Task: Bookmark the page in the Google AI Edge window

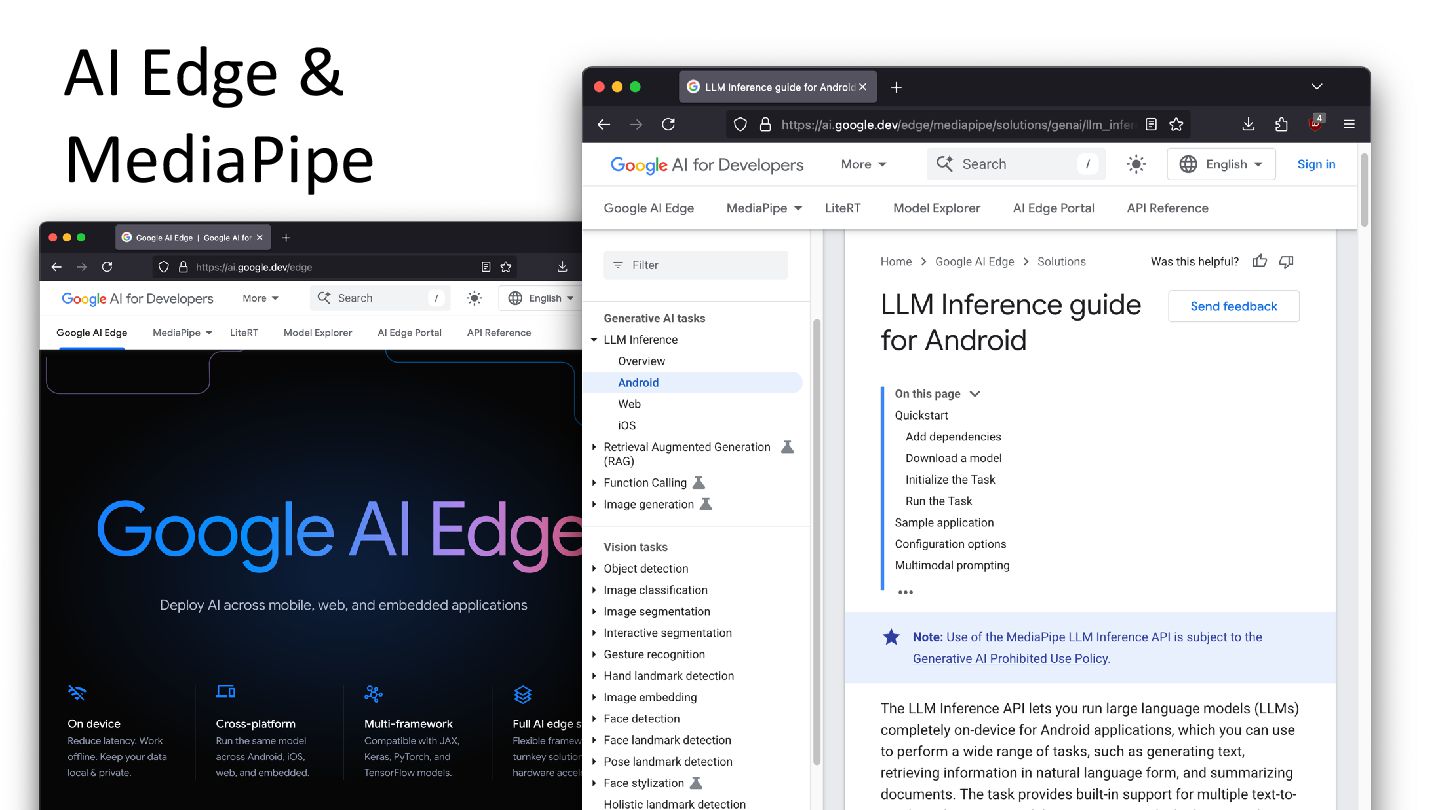Action: 506,267
